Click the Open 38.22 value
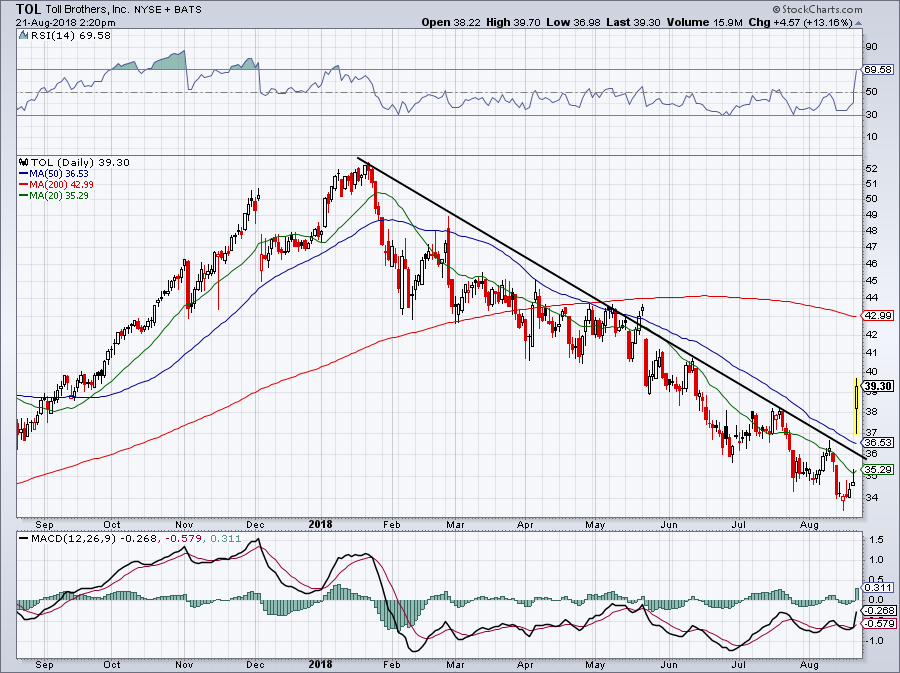This screenshot has height=673, width=900. tap(452, 22)
